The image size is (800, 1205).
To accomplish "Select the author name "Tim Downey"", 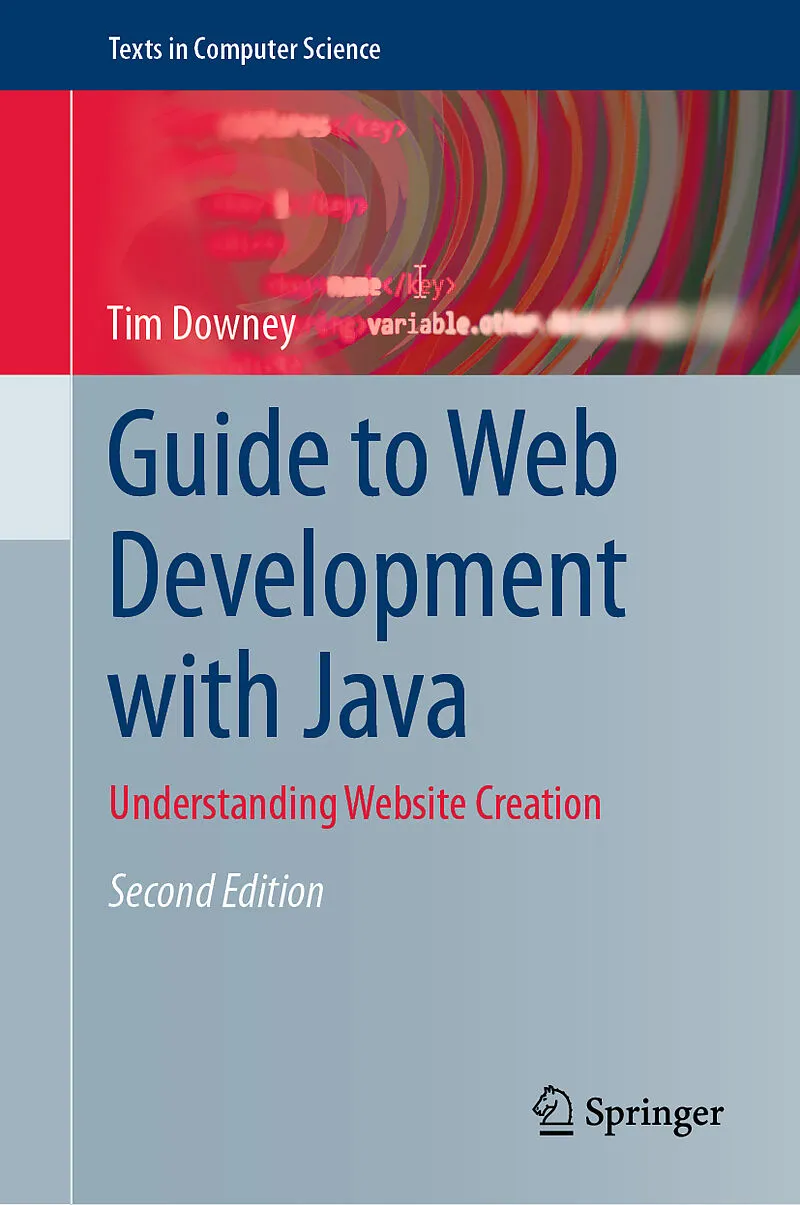I will 201,325.
